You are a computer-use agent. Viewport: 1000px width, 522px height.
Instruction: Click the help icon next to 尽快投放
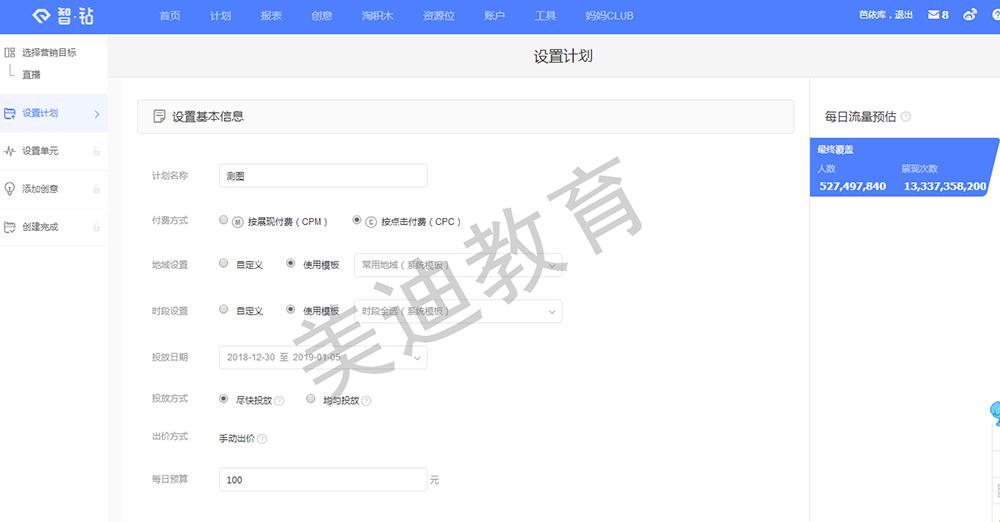click(x=279, y=401)
